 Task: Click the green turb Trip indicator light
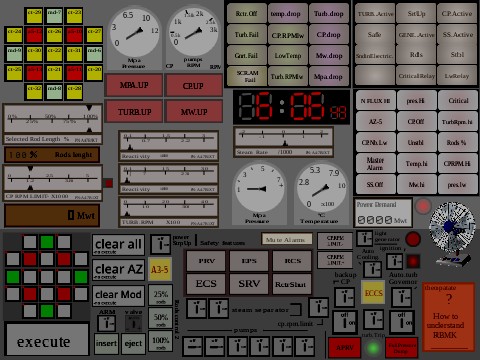pos(373,348)
